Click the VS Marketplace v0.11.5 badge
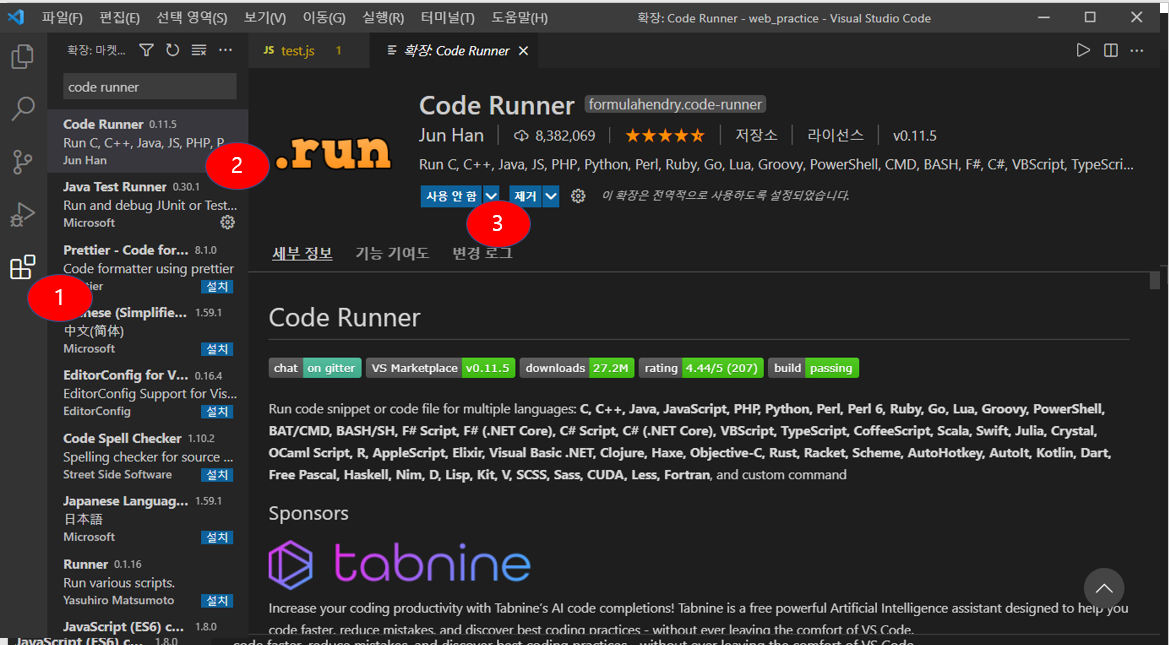 [440, 368]
